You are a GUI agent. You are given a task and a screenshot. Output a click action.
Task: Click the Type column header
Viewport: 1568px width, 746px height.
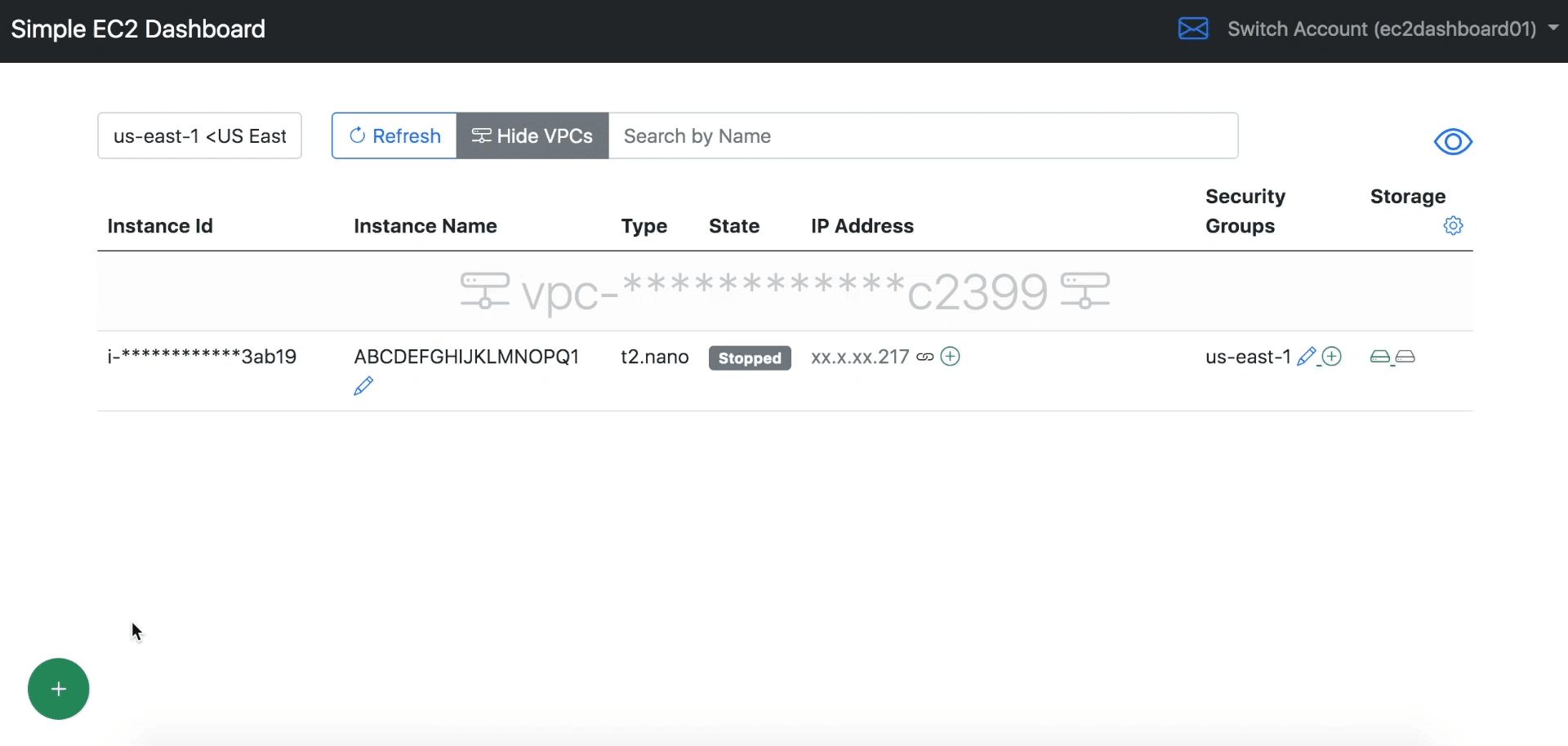click(x=644, y=226)
